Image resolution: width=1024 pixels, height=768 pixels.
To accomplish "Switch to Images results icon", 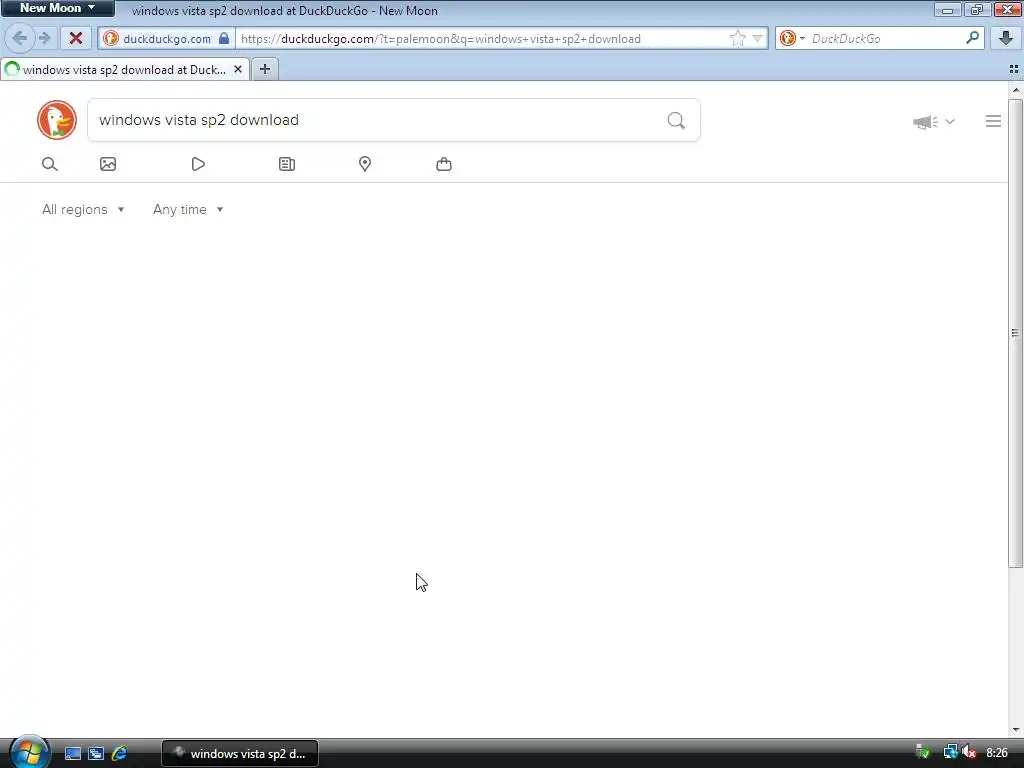I will point(108,164).
